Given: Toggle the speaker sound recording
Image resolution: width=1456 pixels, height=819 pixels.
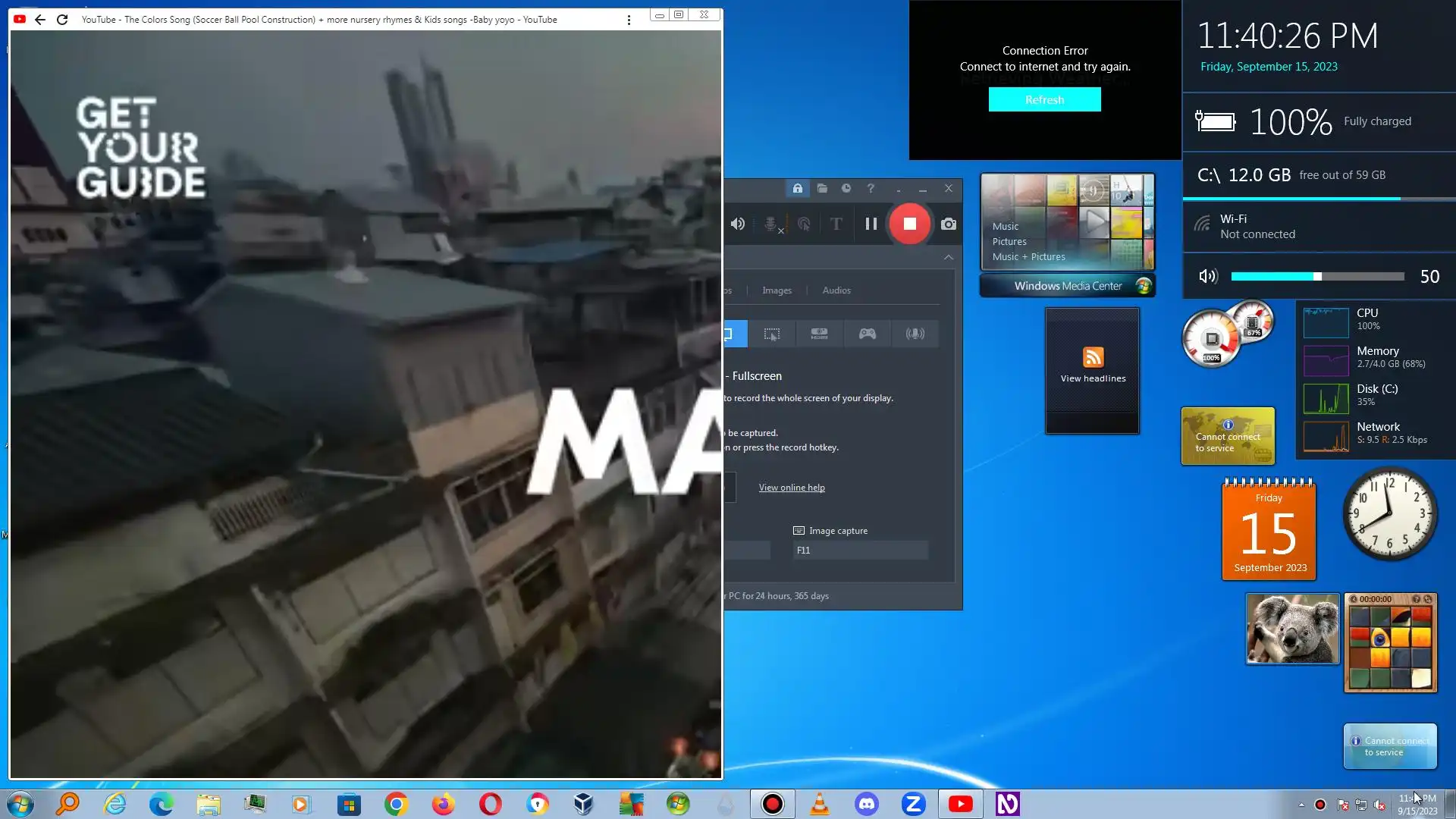Looking at the screenshot, I should coord(737,224).
